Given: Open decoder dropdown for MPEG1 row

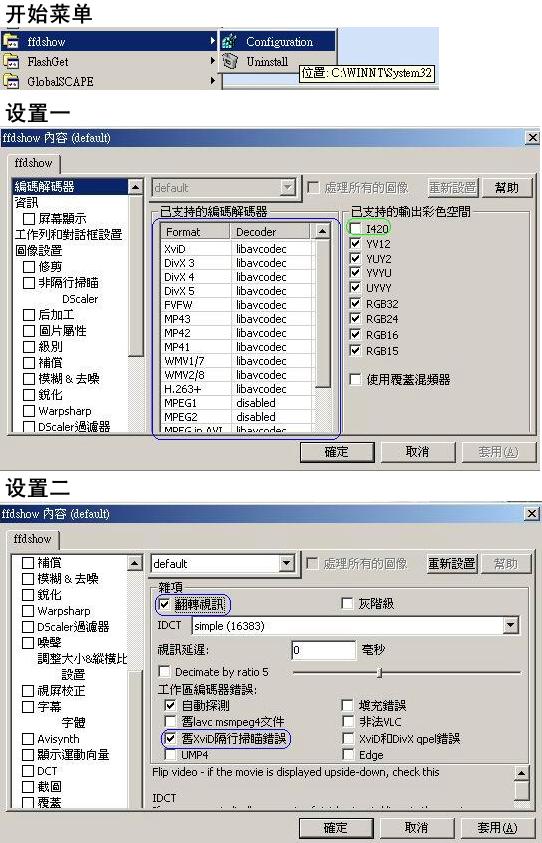Looking at the screenshot, I should [x=272, y=403].
